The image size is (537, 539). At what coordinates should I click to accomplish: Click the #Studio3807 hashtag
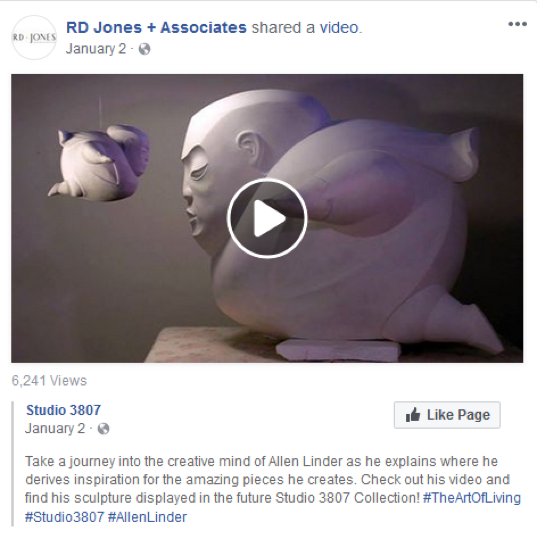click(x=64, y=517)
